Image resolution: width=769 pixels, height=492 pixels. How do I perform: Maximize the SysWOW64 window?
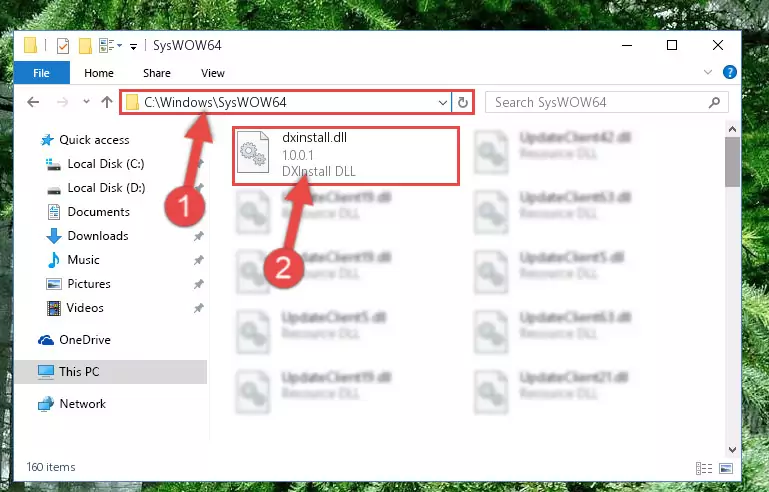[x=672, y=45]
